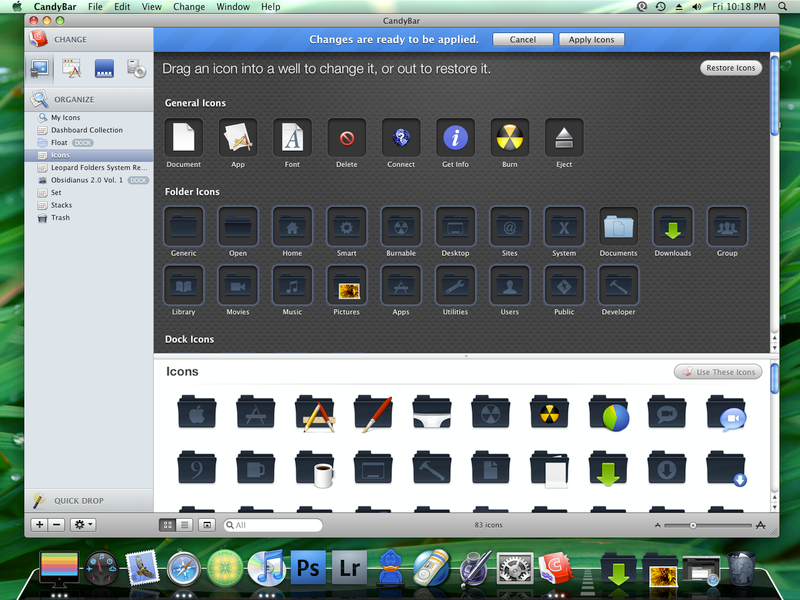Viewport: 800px width, 600px height.
Task: Open the search field options magnifier
Action: [230, 525]
